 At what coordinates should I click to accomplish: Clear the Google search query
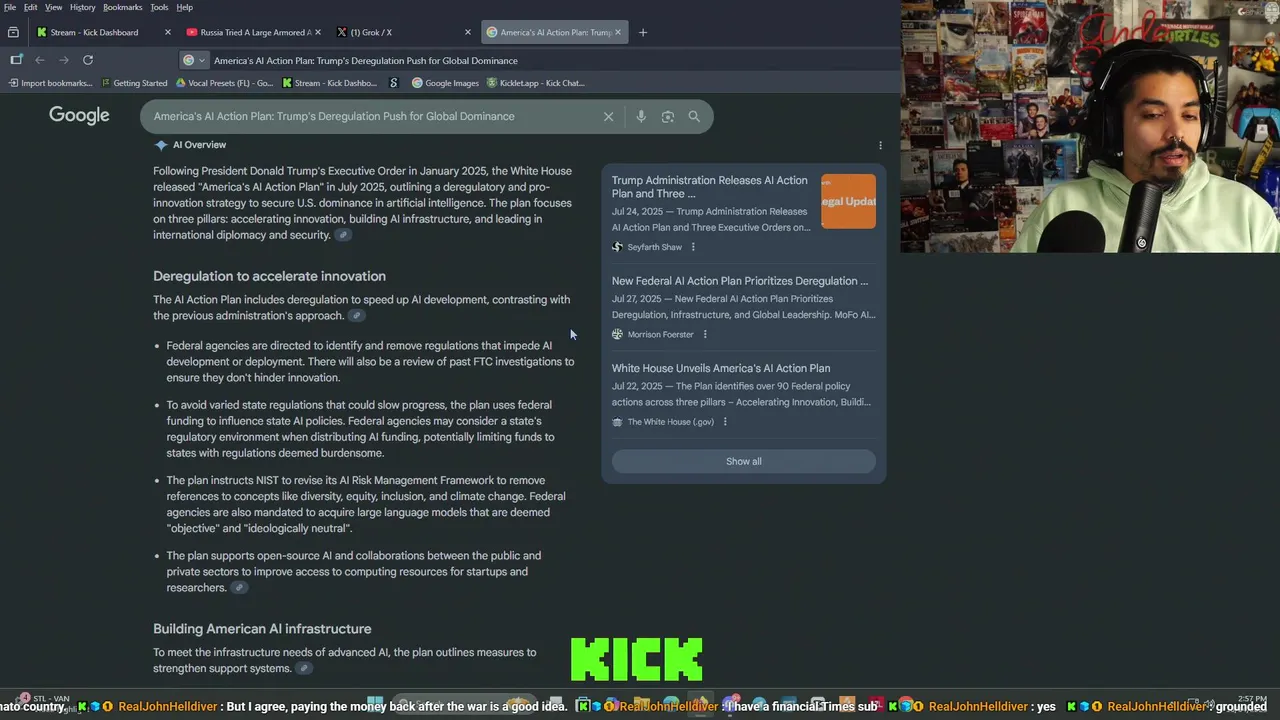pos(608,117)
